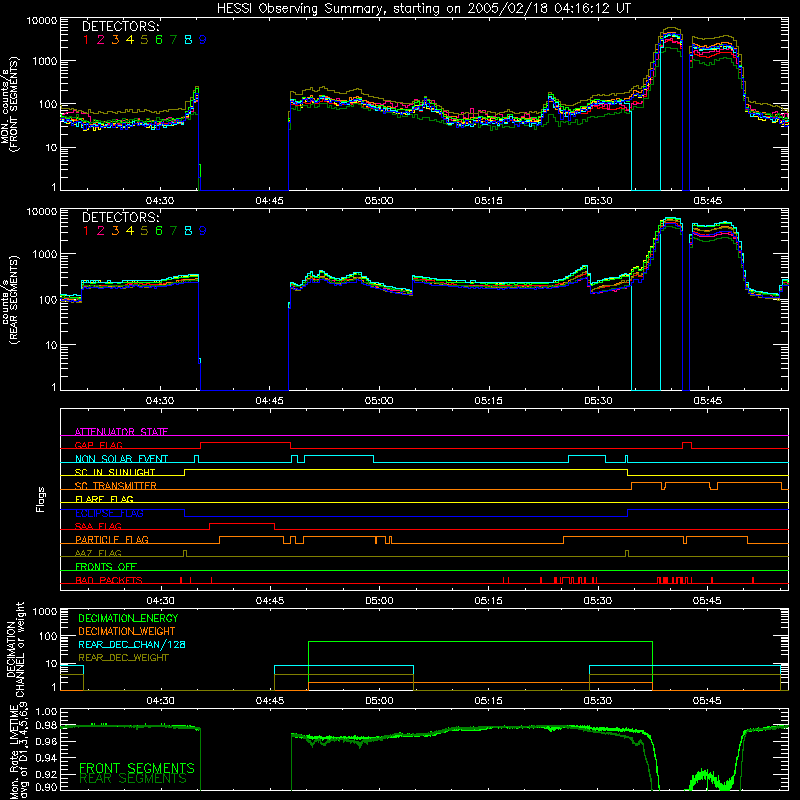Select 'DETECTORS:' legend heading in front segments panel
This screenshot has width=800, height=800.
point(121,26)
